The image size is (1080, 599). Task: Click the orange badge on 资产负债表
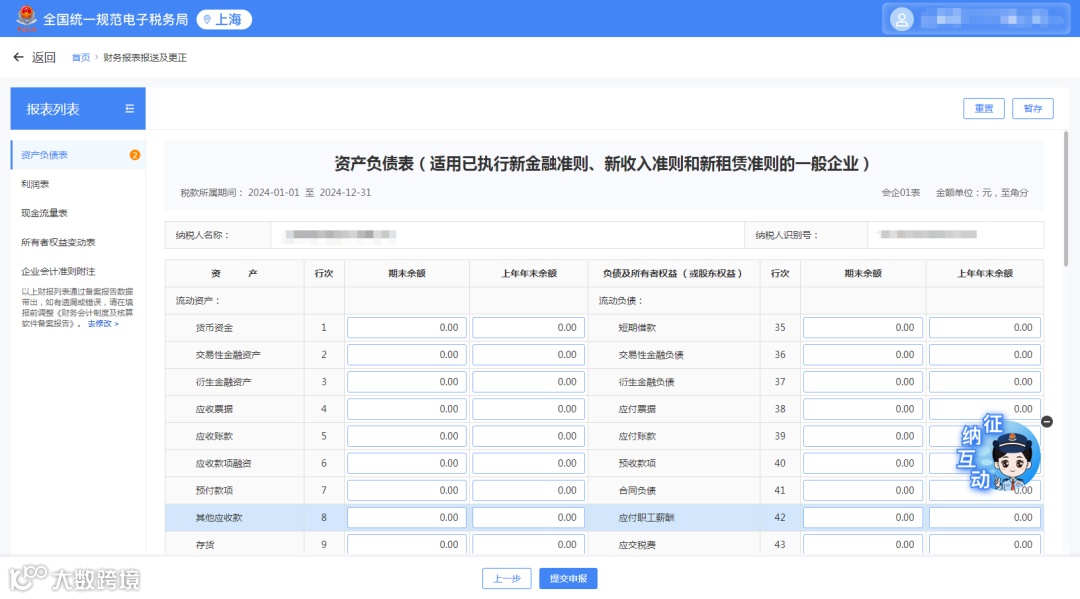134,155
